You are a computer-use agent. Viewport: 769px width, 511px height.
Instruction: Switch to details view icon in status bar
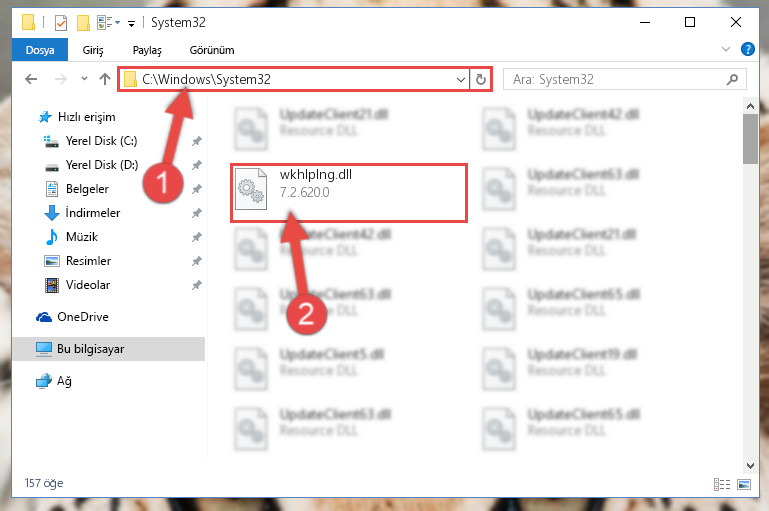coord(721,485)
